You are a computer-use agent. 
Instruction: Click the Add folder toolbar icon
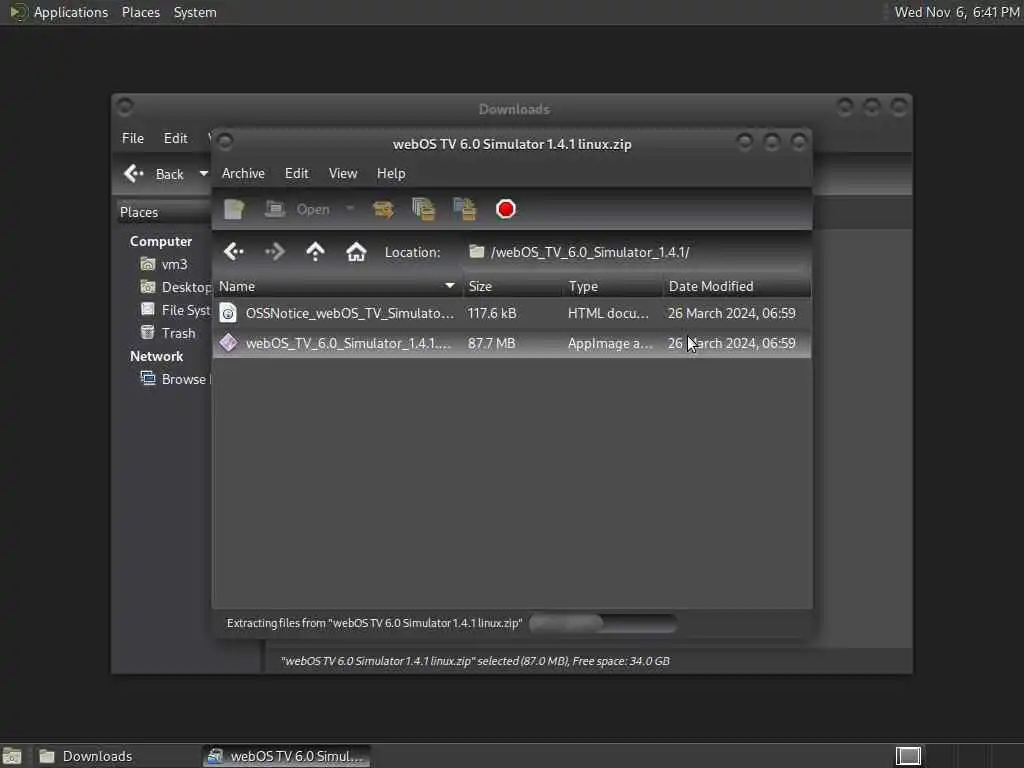[465, 209]
